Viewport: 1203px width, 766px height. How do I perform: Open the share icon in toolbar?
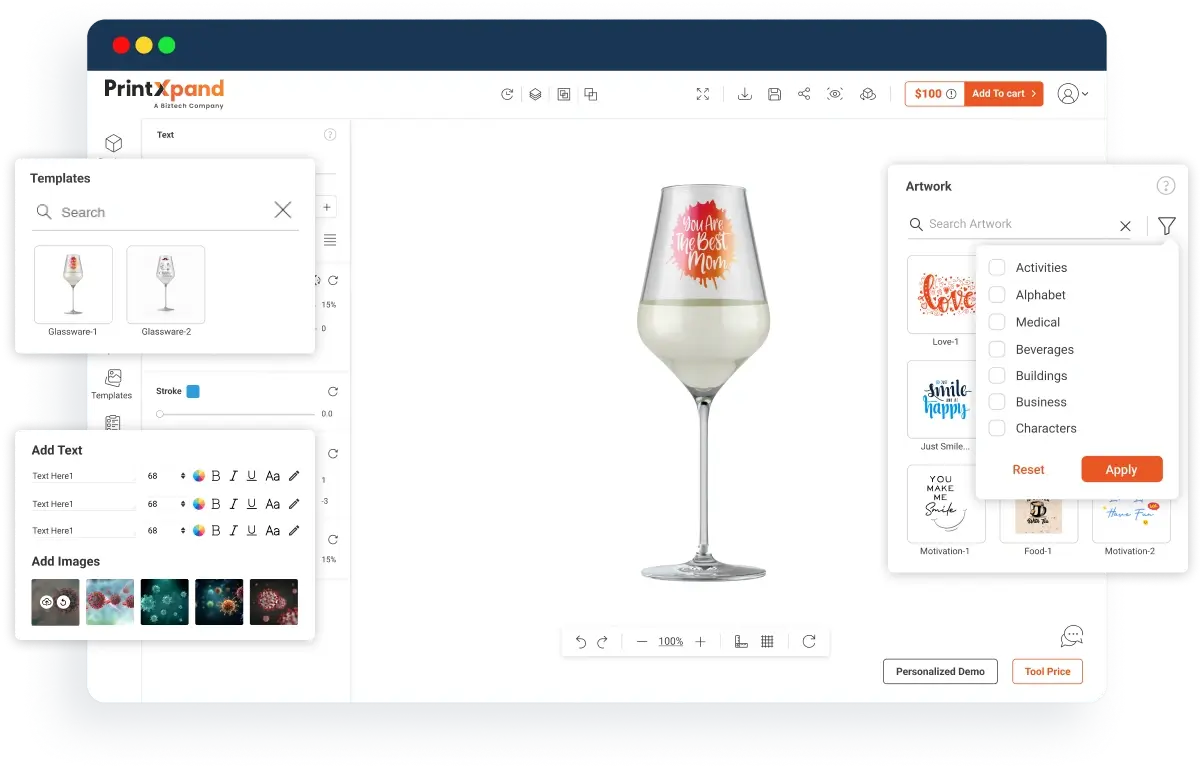(804, 94)
